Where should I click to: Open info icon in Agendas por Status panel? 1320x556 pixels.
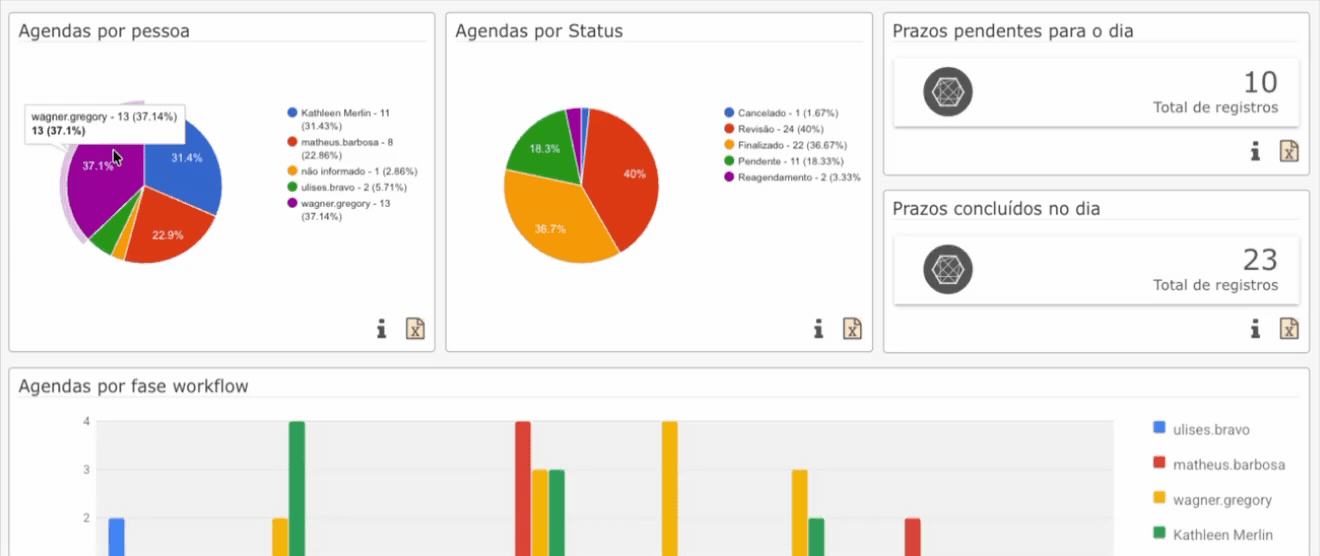tap(818, 328)
